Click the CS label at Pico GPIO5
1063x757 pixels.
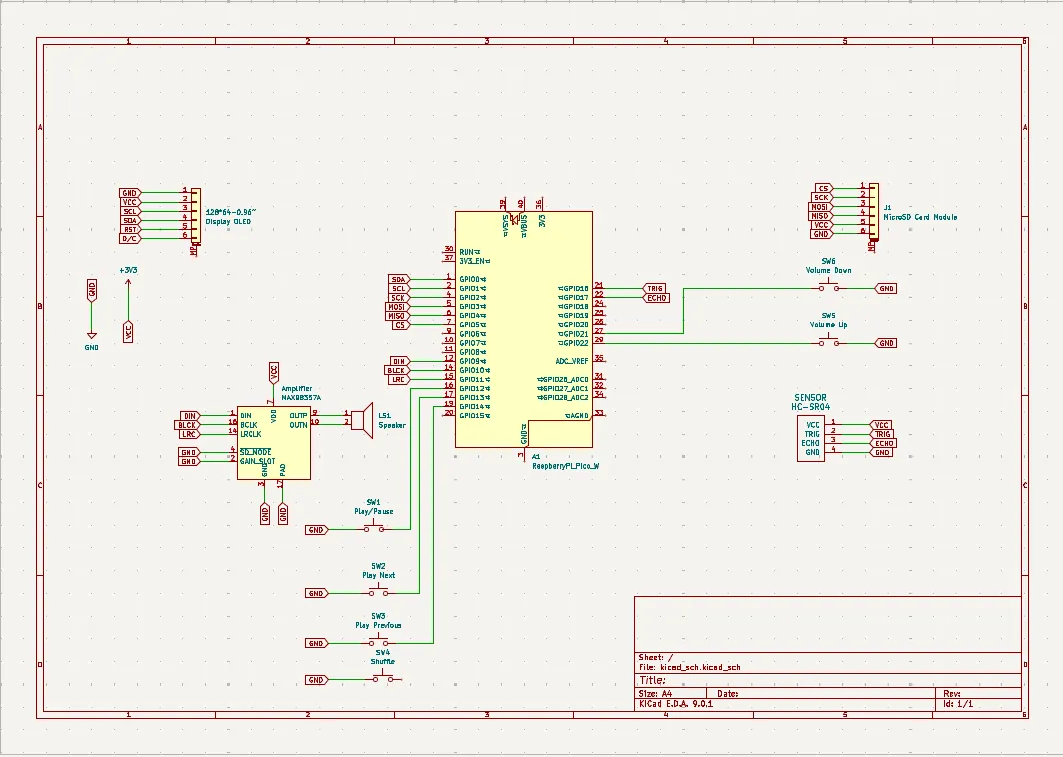[x=400, y=325]
